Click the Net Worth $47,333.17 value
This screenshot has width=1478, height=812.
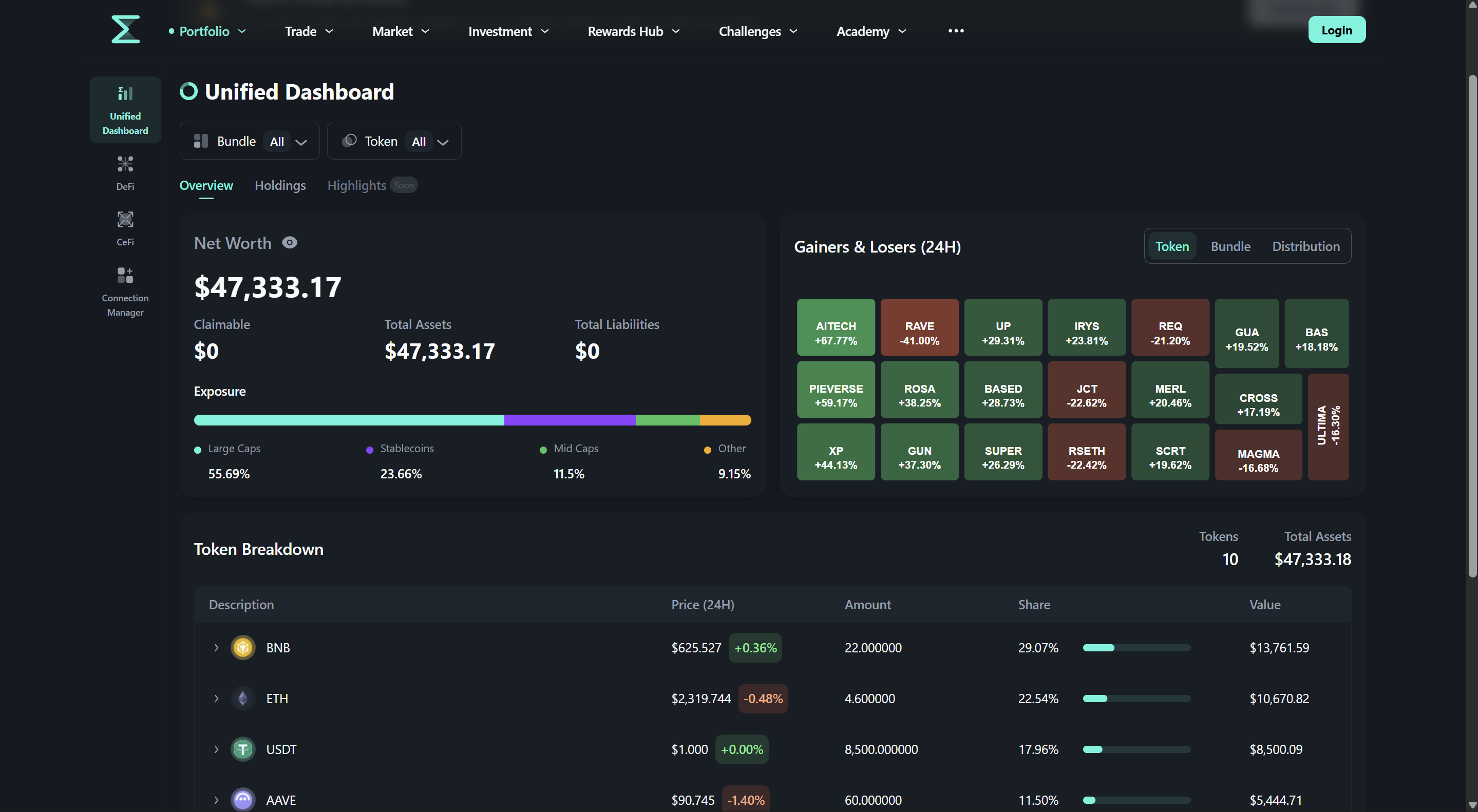(x=268, y=287)
